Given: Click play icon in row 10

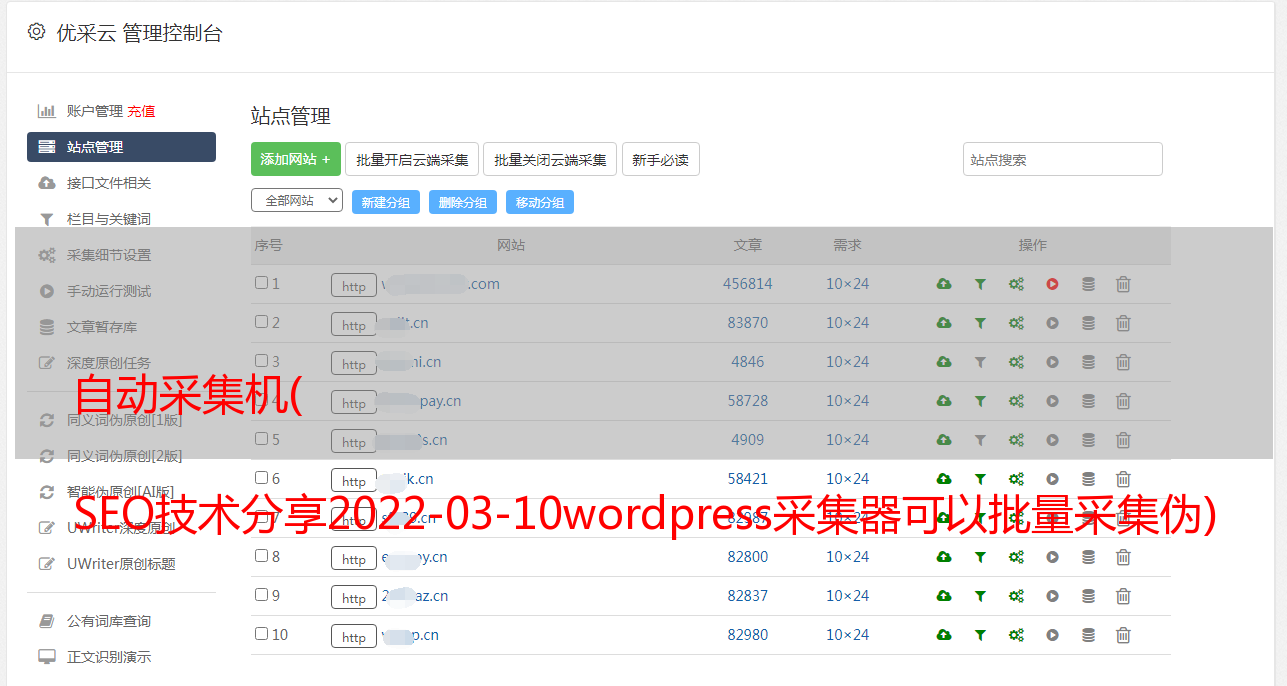Looking at the screenshot, I should click(x=1052, y=635).
